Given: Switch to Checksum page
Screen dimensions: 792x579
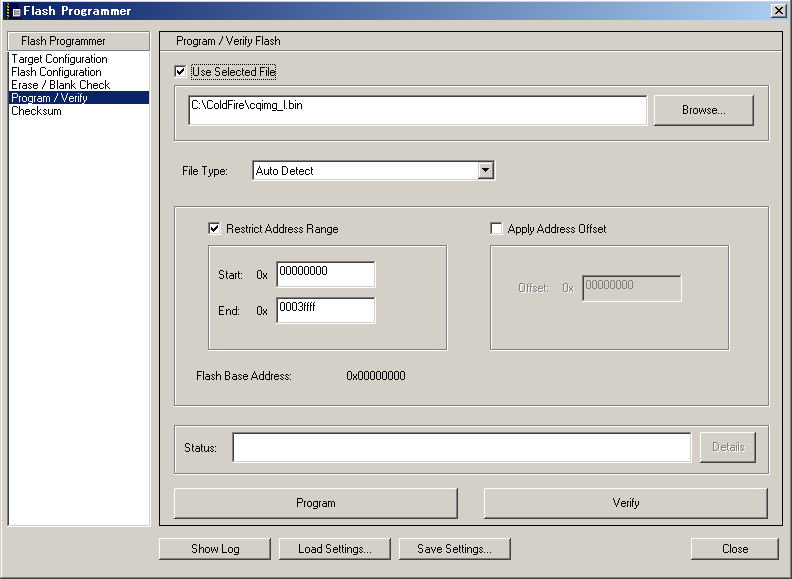Looking at the screenshot, I should point(36,111).
